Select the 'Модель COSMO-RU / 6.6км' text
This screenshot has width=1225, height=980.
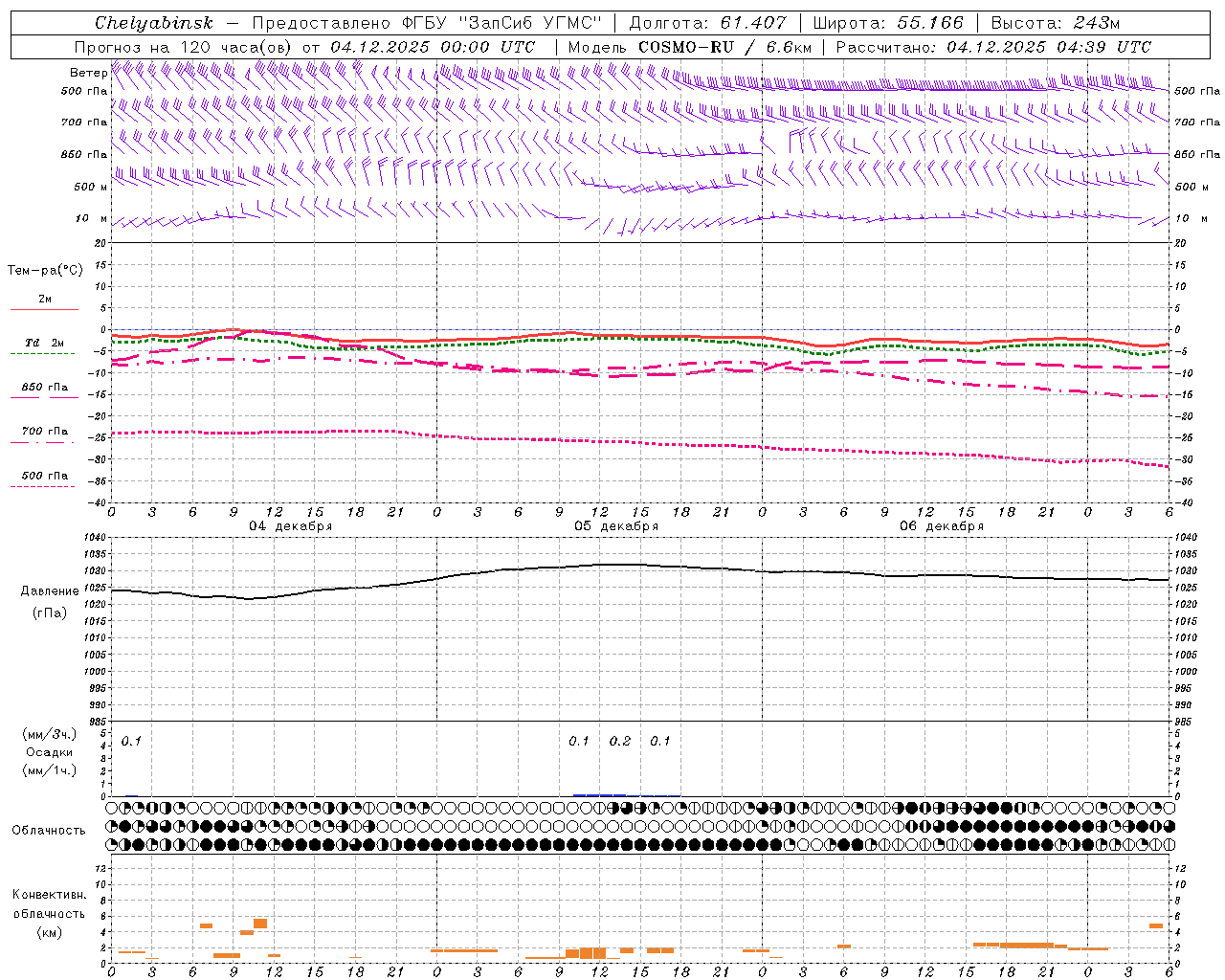pyautogui.click(x=690, y=47)
